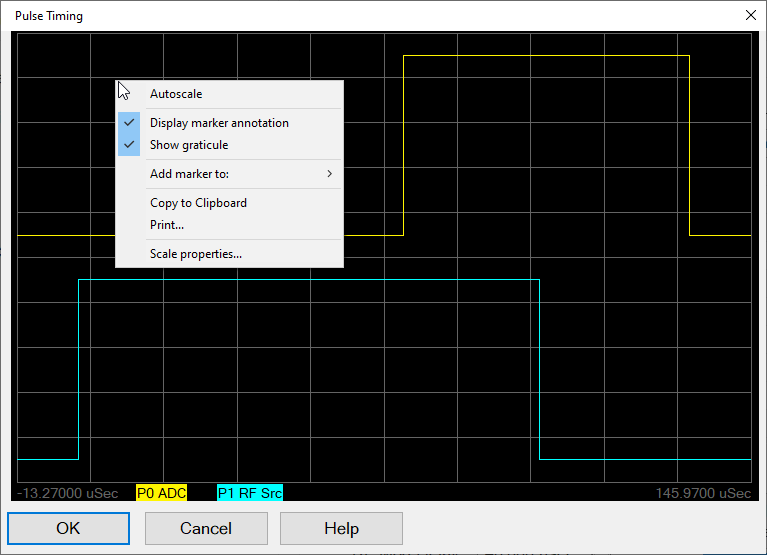Select Copy to Clipboard menu entry

click(198, 203)
